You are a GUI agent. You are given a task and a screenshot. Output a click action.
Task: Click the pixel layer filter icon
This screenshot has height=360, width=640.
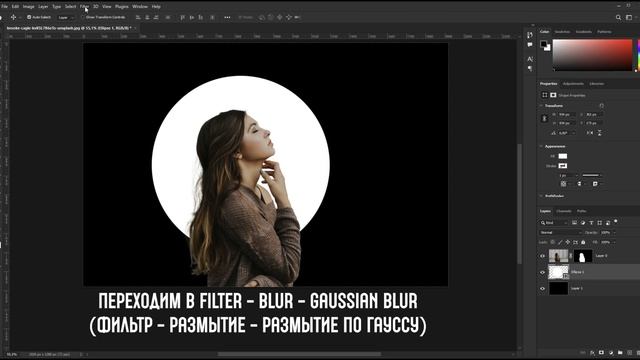click(x=574, y=223)
